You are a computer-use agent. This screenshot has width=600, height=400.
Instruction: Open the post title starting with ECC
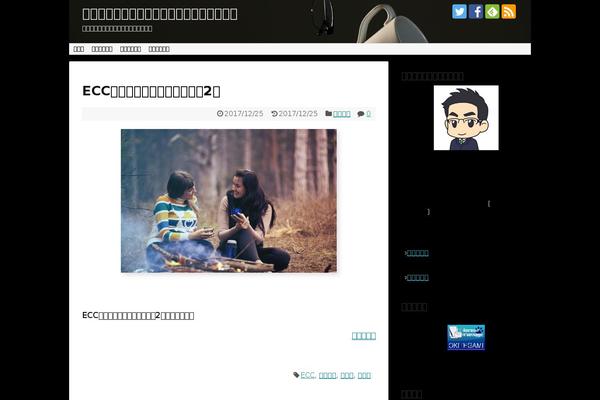(x=151, y=91)
